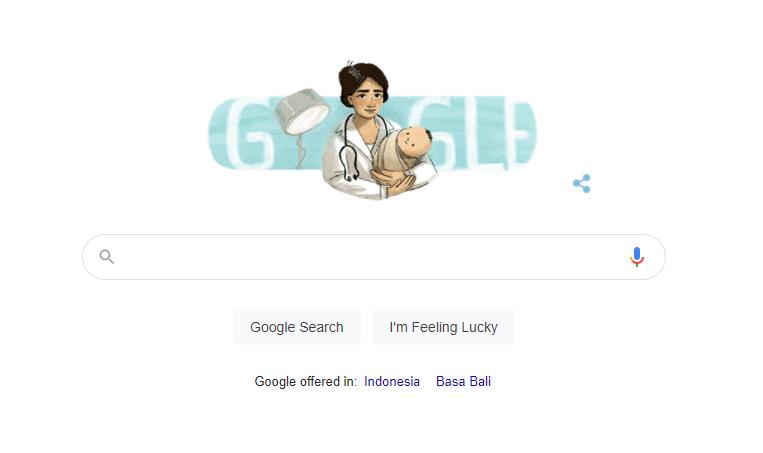Click the second G behind the baby
This screenshot has width=763, height=453.
tap(438, 132)
